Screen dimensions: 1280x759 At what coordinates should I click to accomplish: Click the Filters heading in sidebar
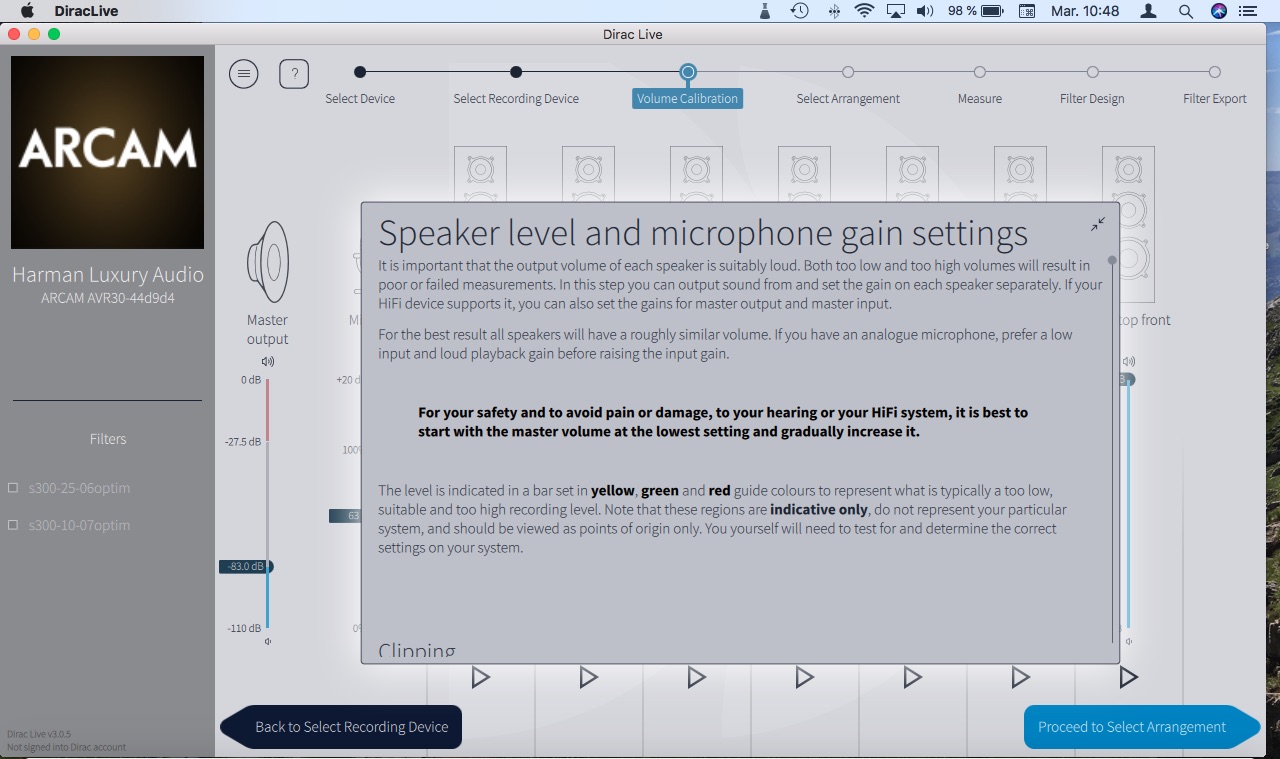(x=108, y=439)
